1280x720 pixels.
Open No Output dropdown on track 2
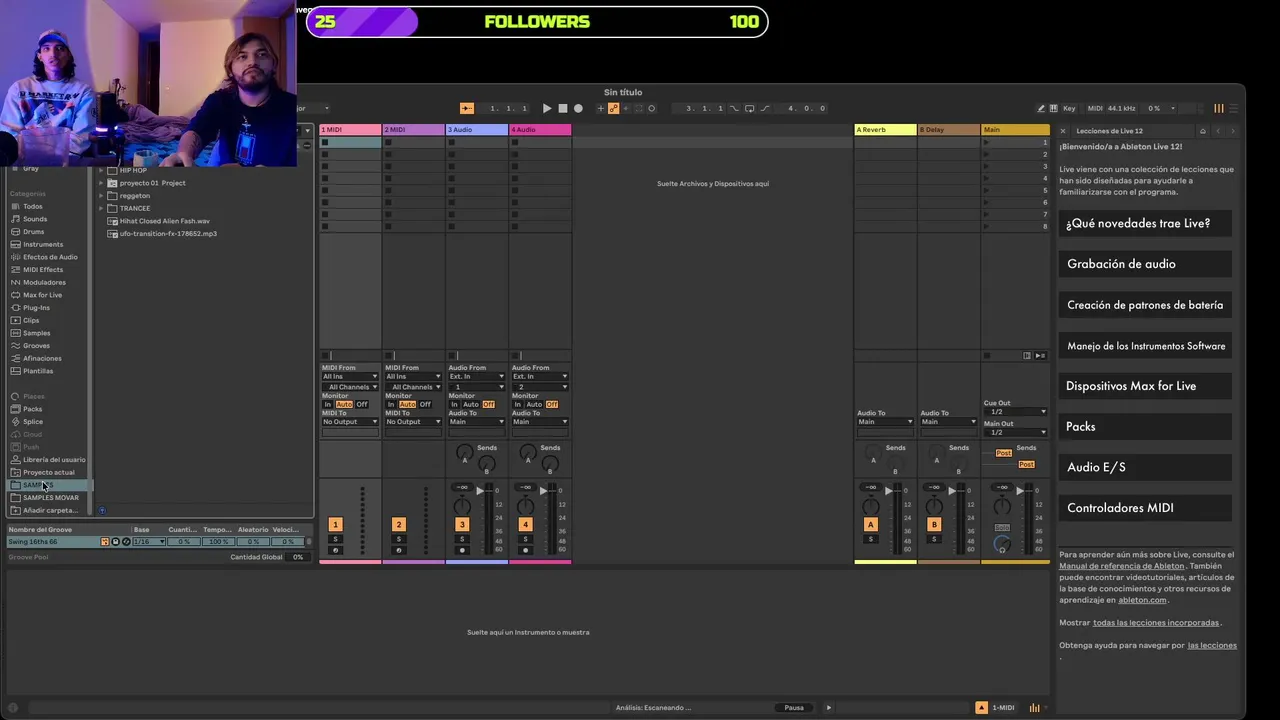pyautogui.click(x=413, y=421)
